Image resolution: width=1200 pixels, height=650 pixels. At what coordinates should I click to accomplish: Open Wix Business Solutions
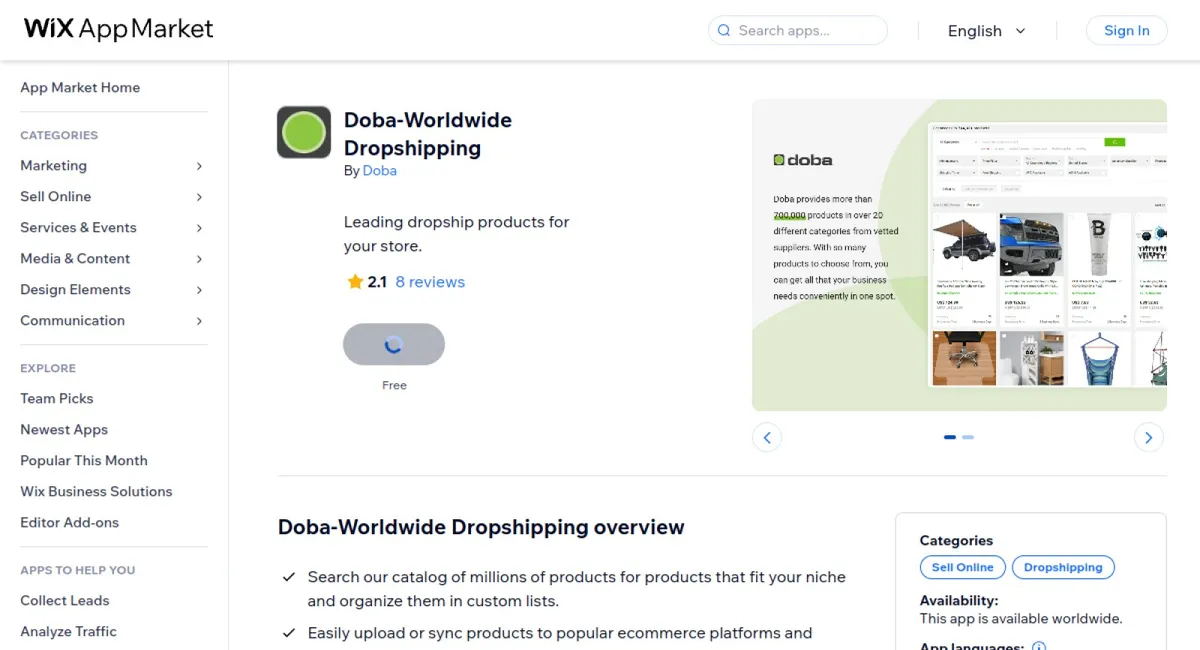pyautogui.click(x=96, y=491)
